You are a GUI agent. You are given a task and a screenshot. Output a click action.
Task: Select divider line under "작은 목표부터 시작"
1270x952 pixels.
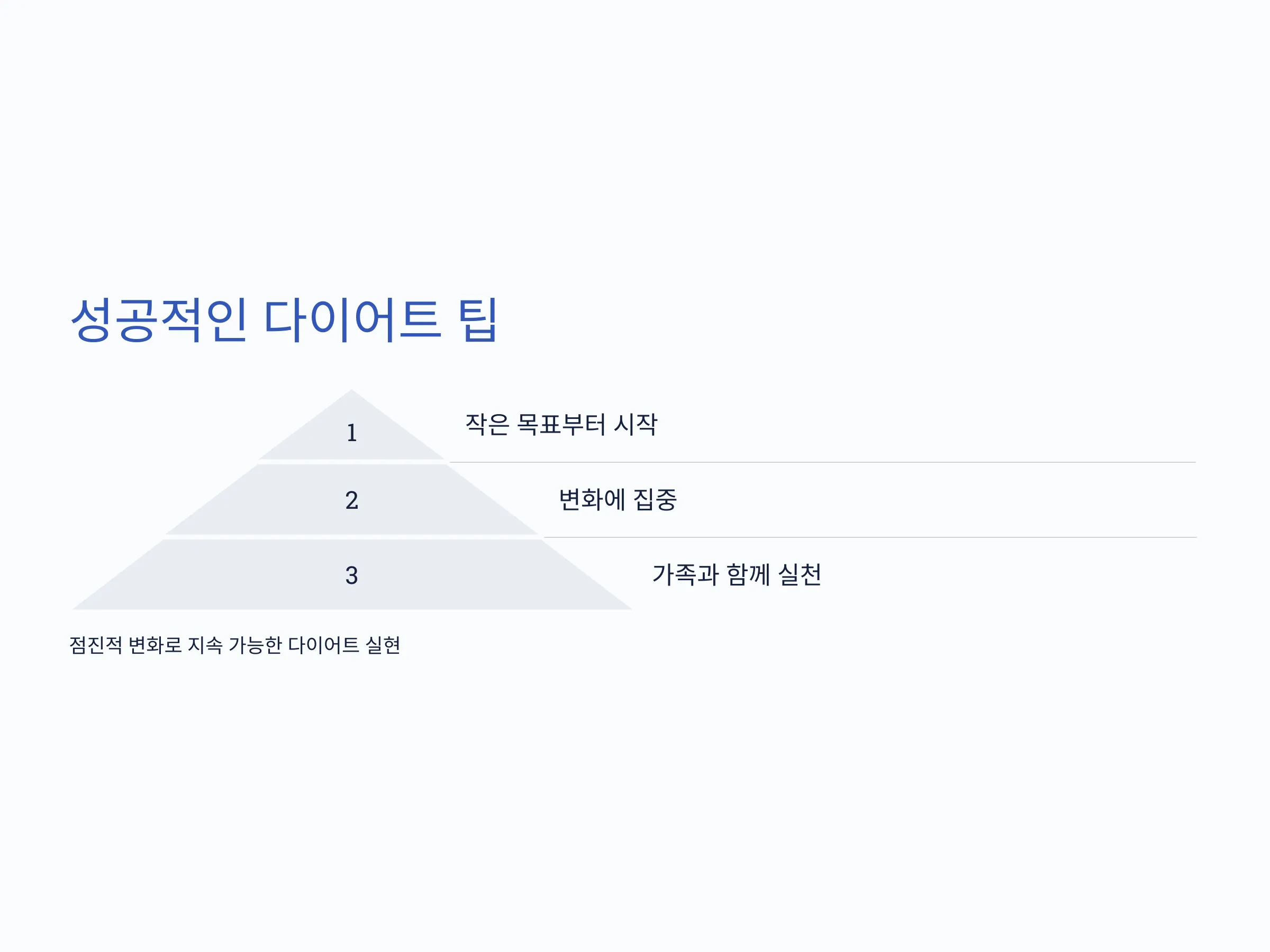(822, 462)
